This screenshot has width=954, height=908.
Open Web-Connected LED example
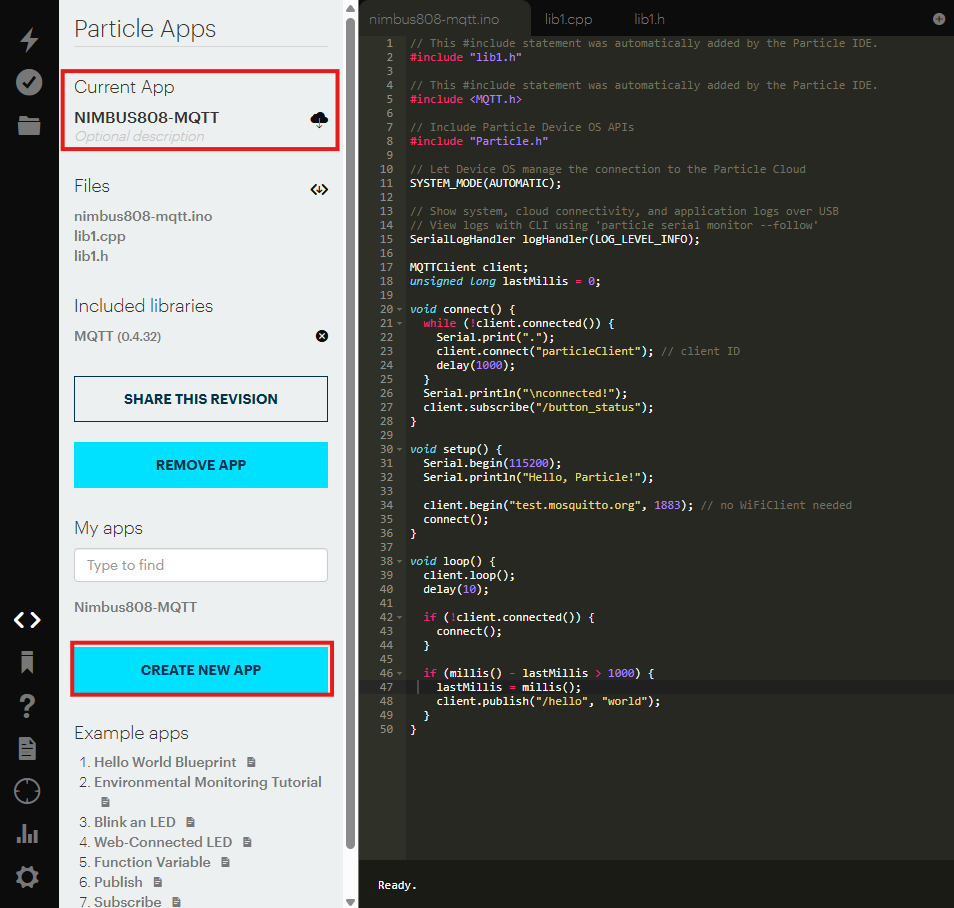click(163, 842)
